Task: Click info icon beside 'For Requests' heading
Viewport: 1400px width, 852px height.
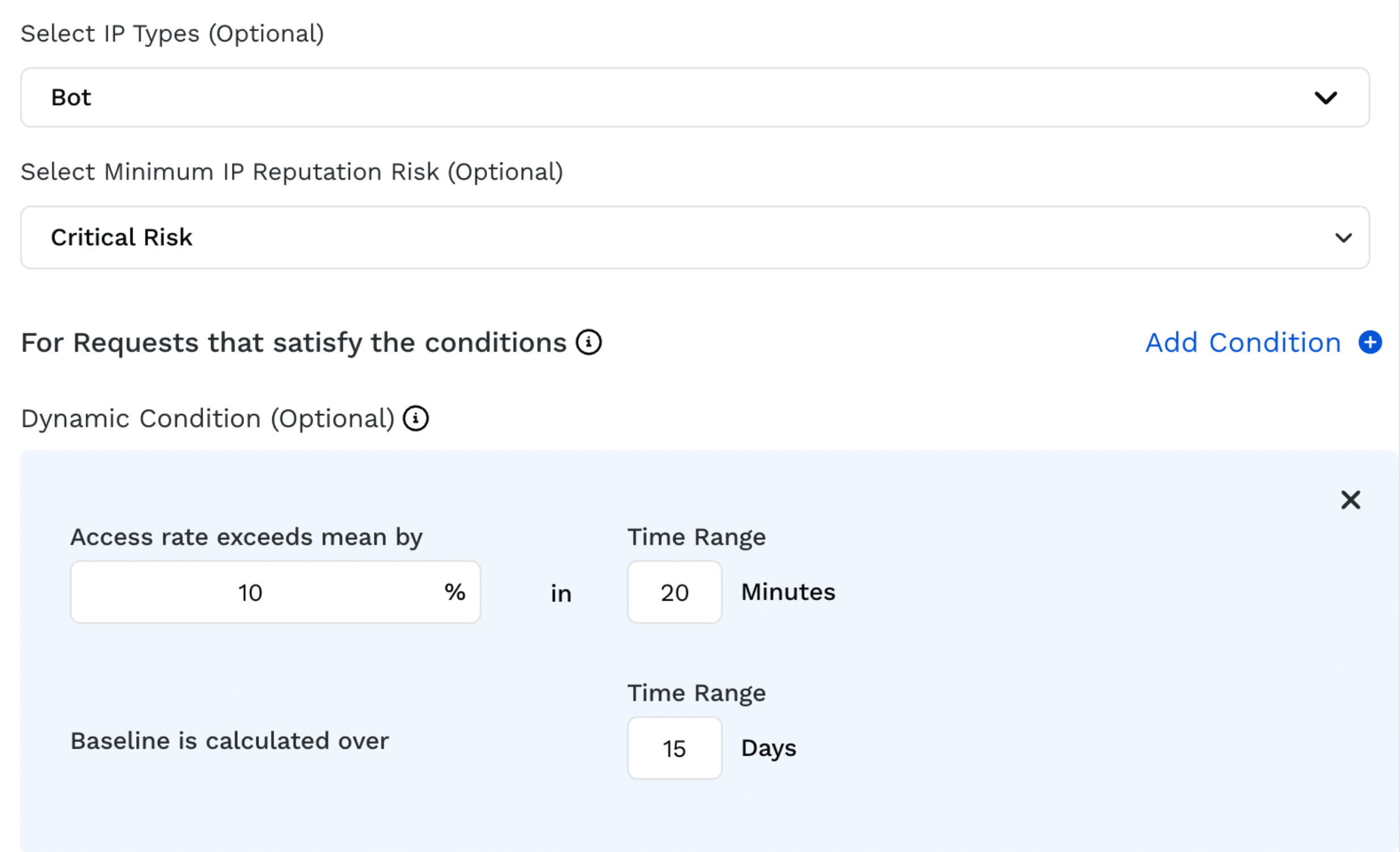Action: click(589, 343)
